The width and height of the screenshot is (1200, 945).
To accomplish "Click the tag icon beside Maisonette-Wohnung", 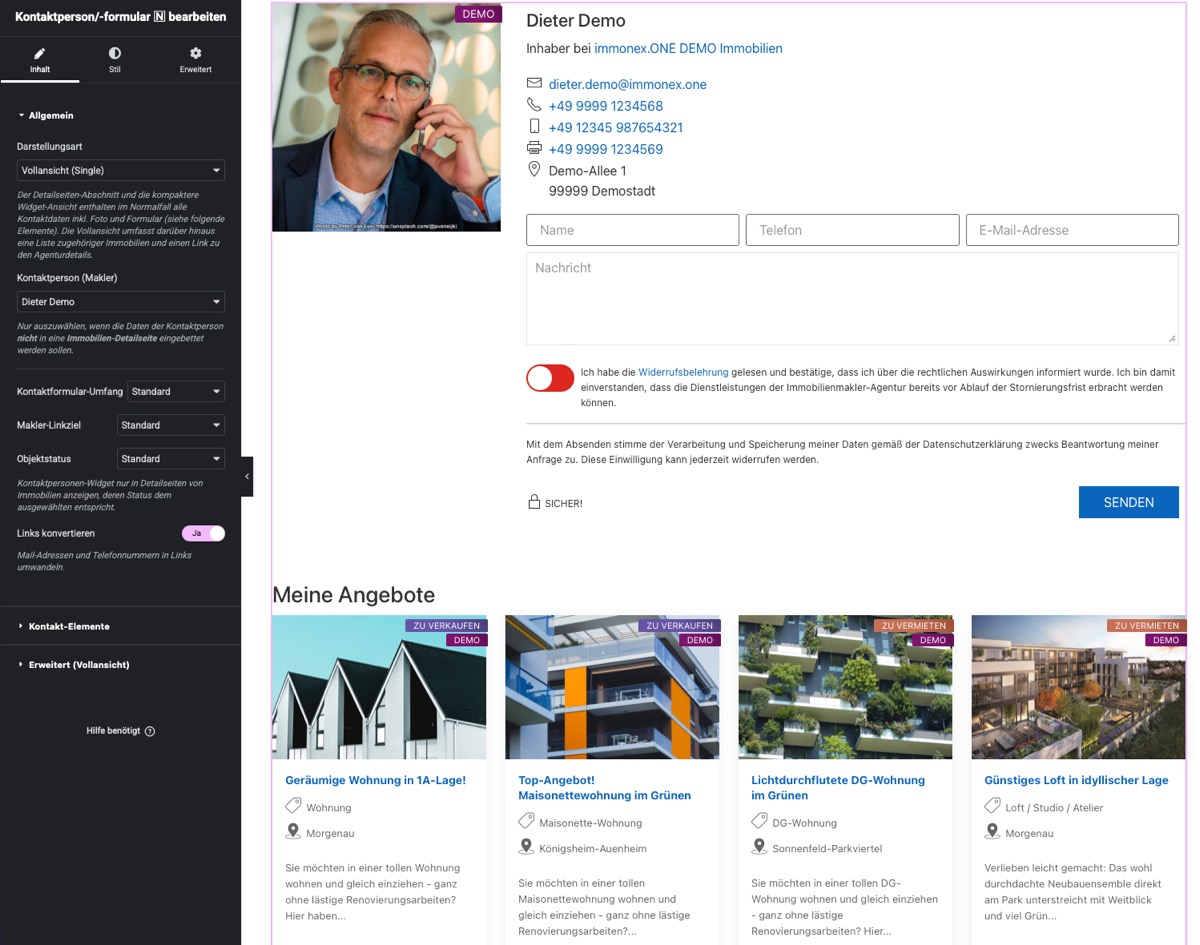I will coord(526,821).
